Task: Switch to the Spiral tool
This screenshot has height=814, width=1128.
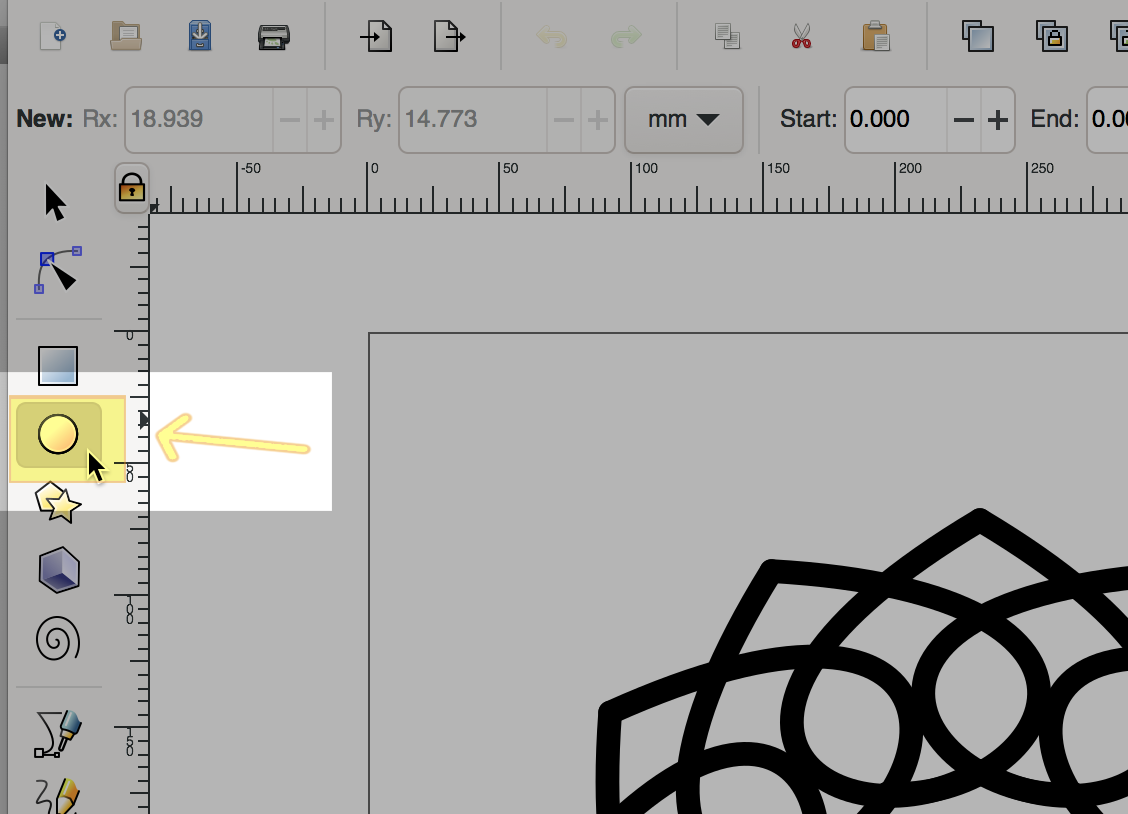Action: pos(58,638)
